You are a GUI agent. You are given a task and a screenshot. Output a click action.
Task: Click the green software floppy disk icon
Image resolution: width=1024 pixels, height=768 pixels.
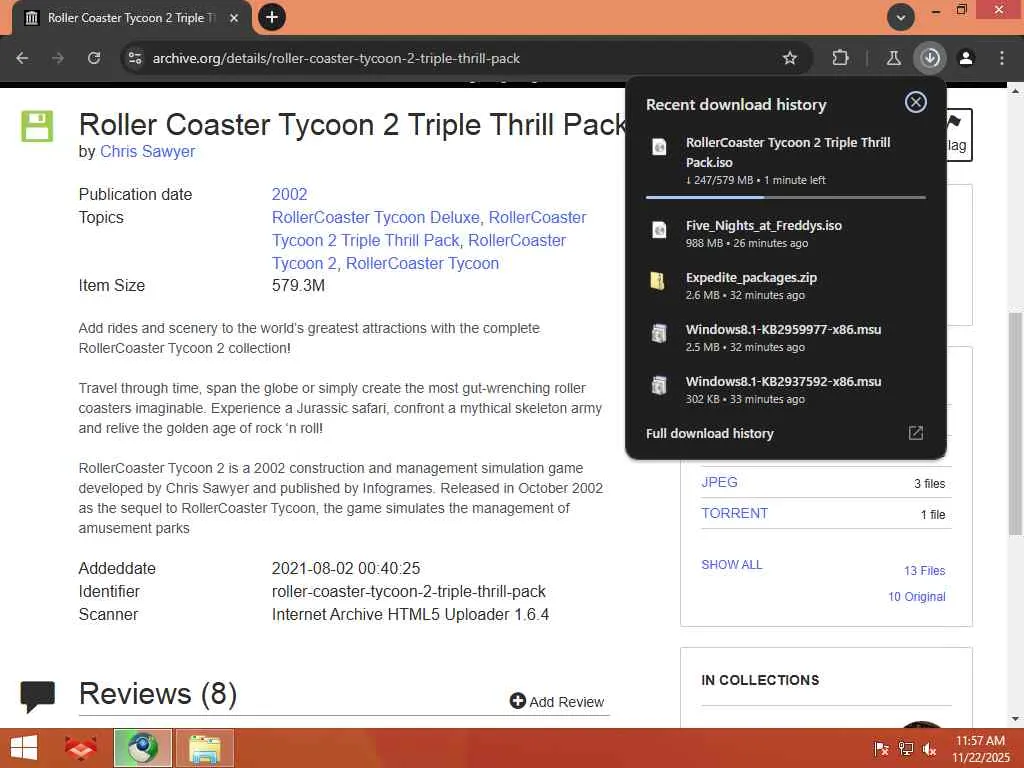click(37, 126)
